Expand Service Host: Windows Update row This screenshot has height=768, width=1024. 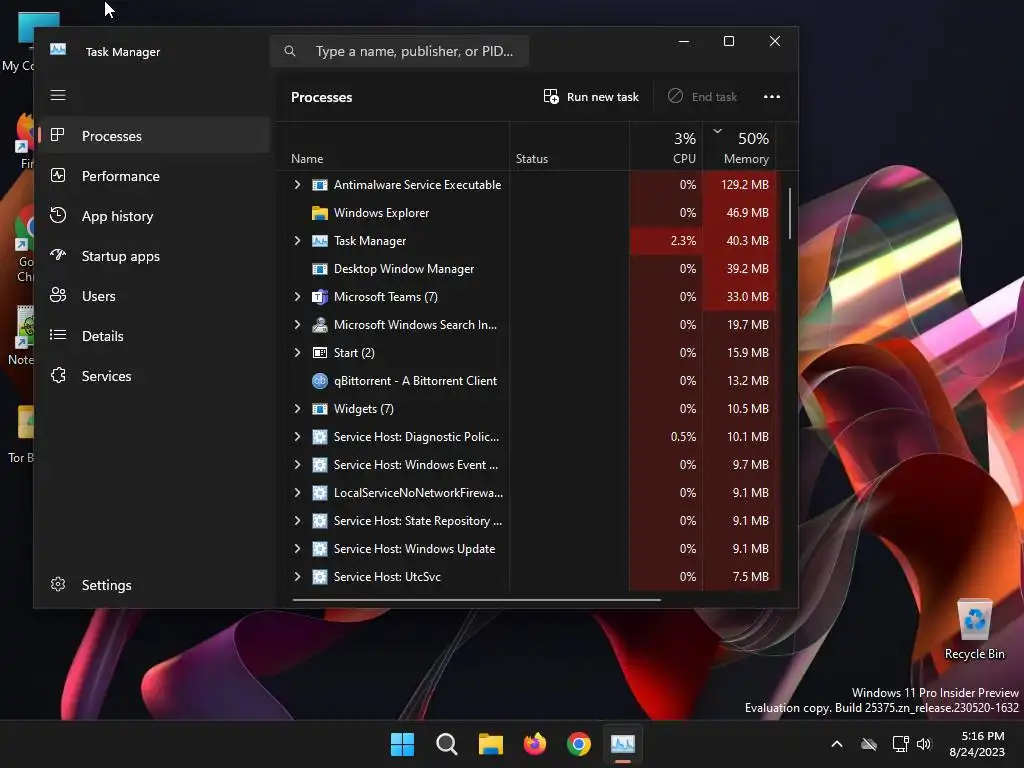coord(297,549)
